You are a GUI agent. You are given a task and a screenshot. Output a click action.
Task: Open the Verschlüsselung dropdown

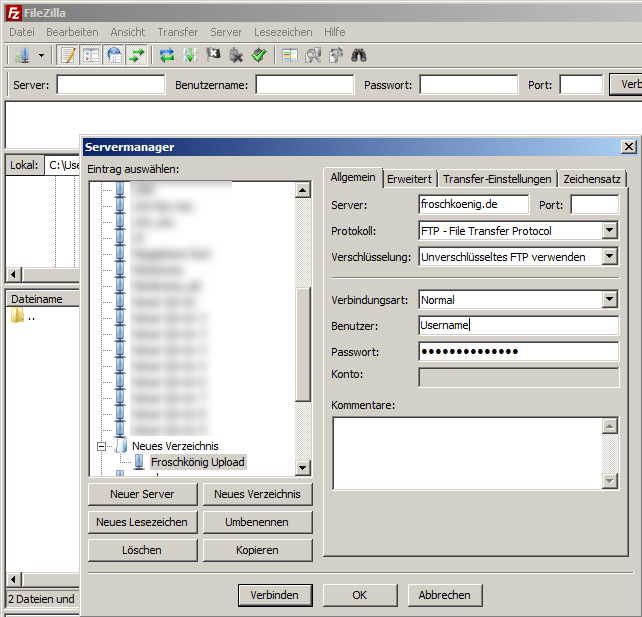(x=609, y=257)
